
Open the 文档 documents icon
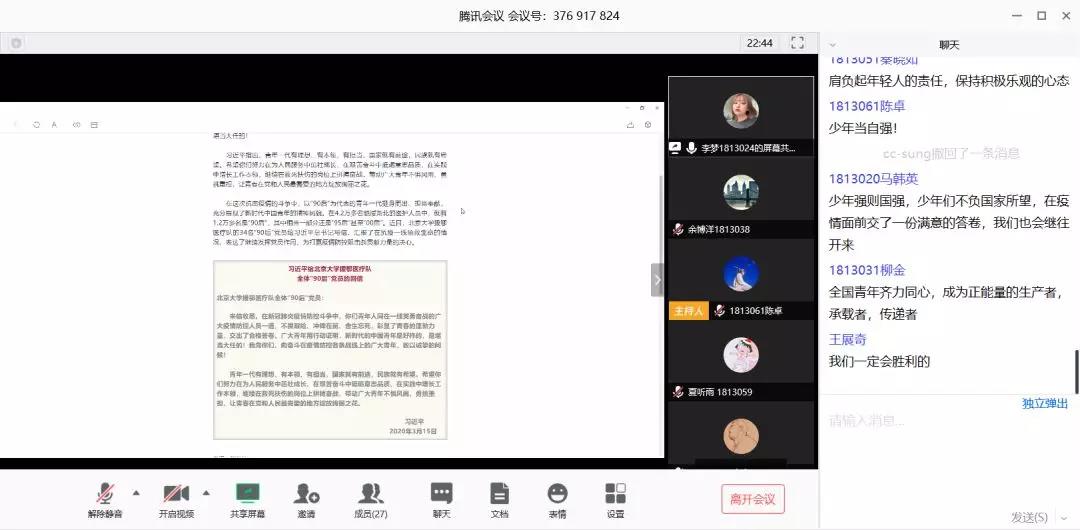[x=499, y=499]
